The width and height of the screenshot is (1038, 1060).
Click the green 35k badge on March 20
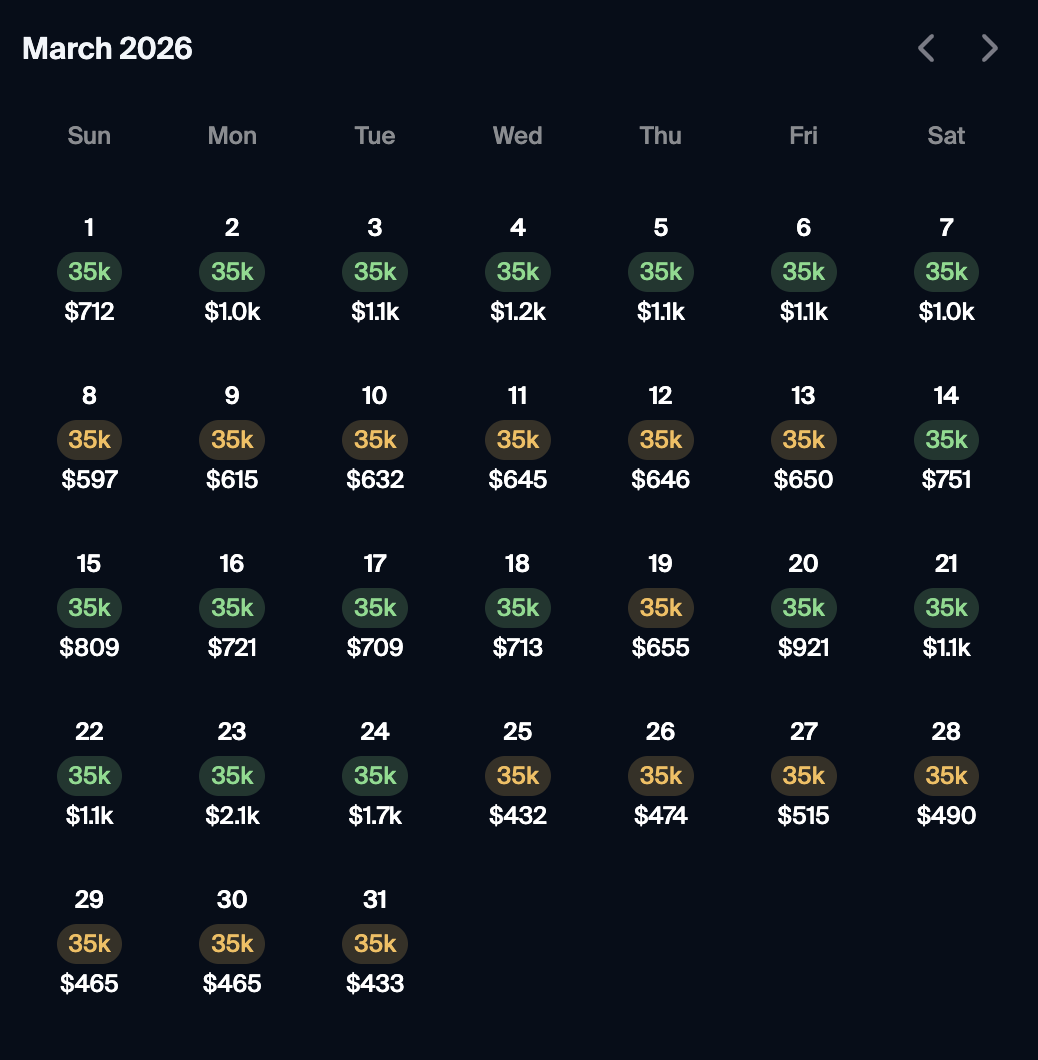803,607
